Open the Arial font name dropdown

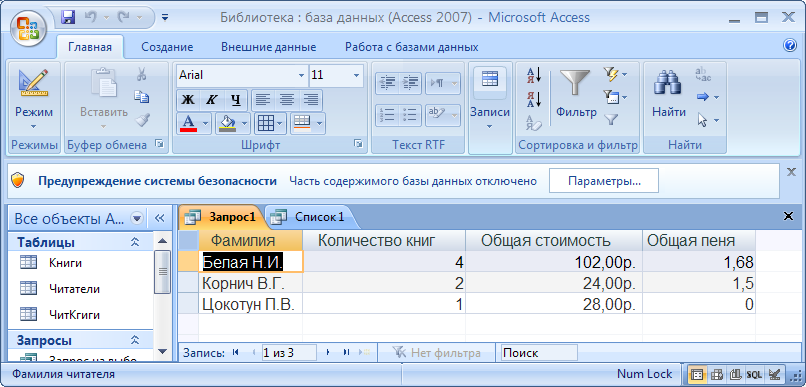(301, 75)
